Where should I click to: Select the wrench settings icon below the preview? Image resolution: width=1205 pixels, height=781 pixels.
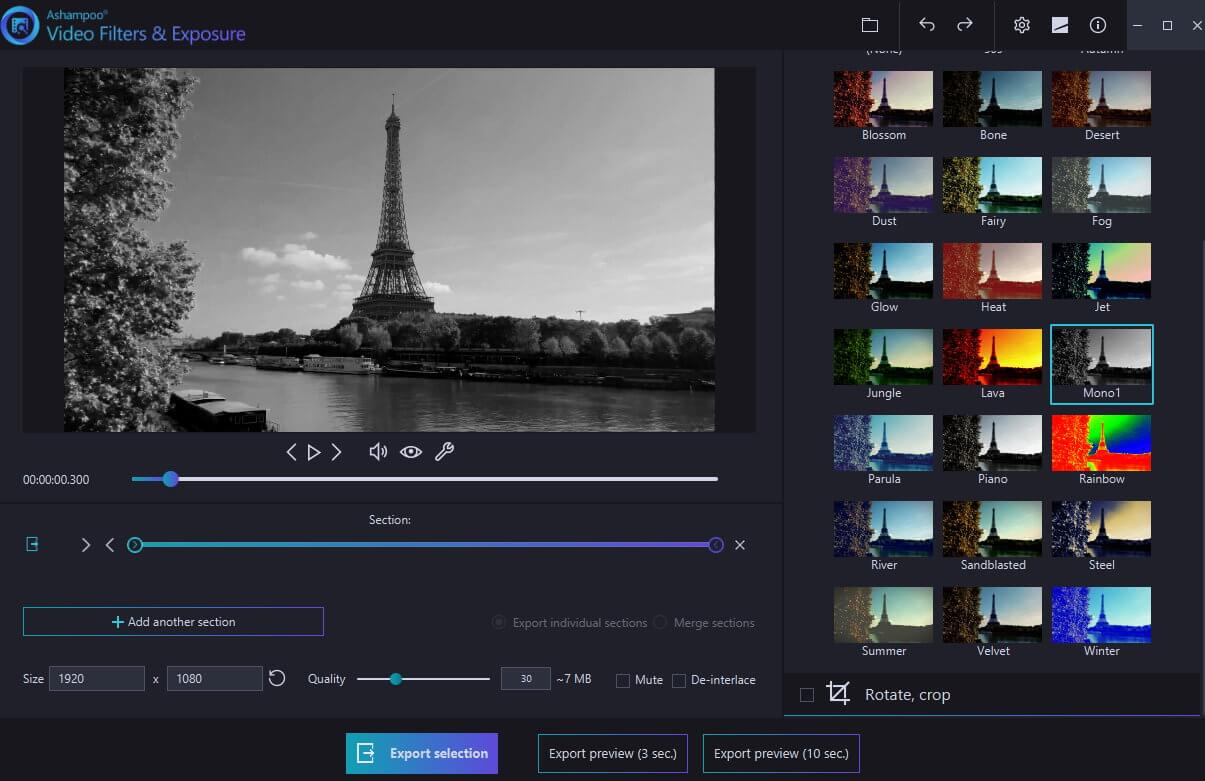(445, 451)
